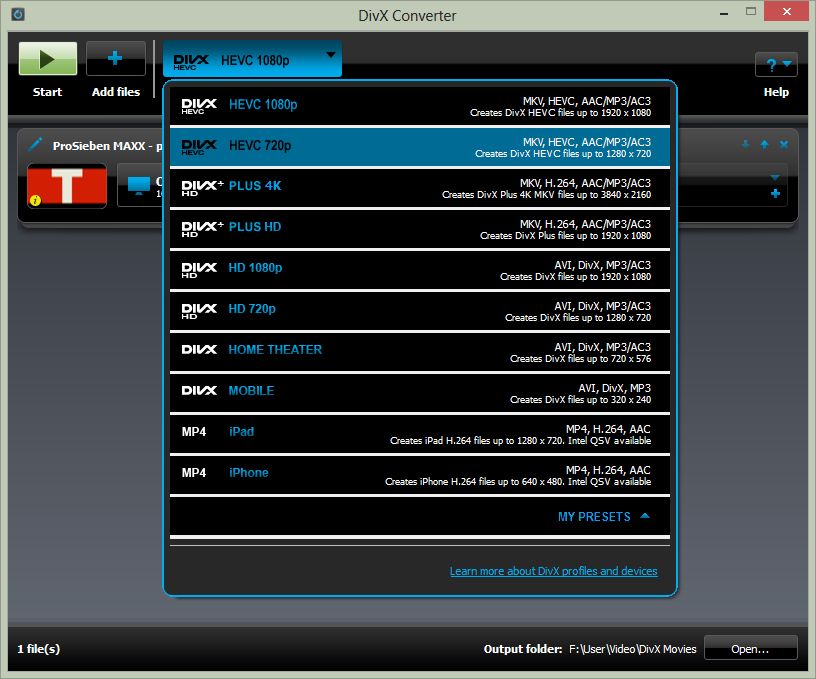
Task: Click the '1 file(s)' status text
Action: (x=39, y=649)
